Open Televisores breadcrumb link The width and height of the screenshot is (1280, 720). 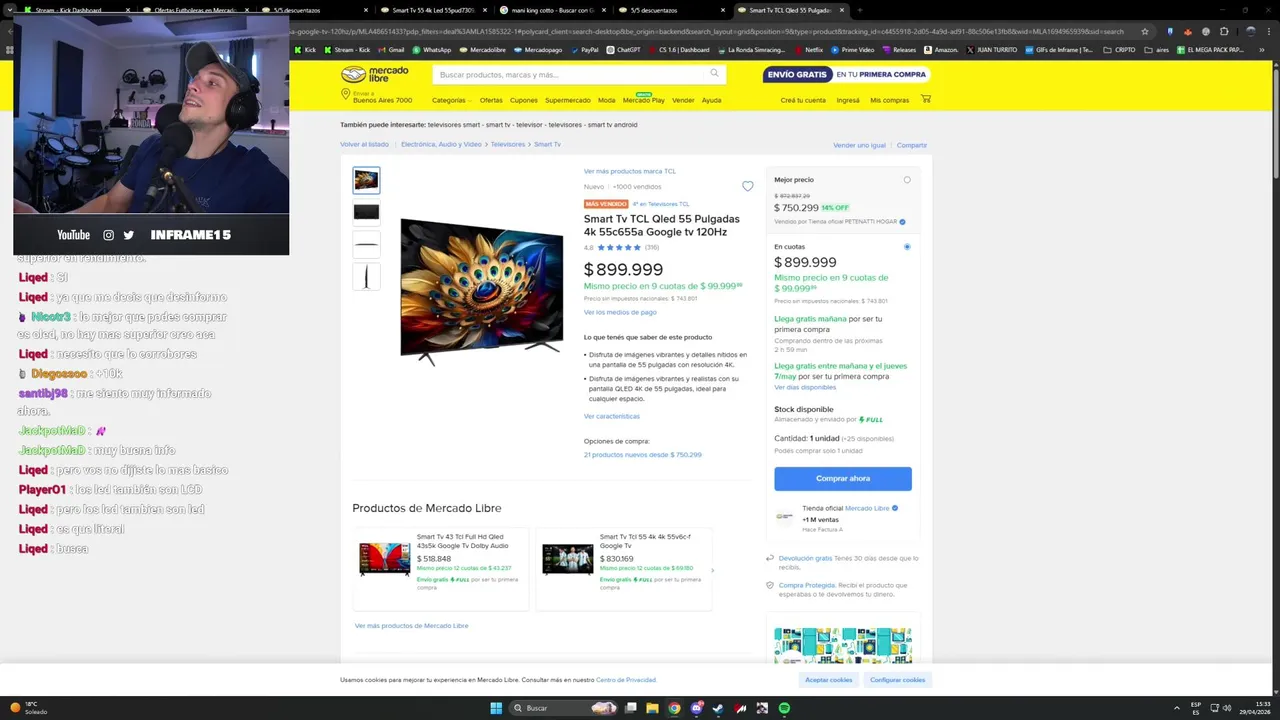pyautogui.click(x=508, y=144)
